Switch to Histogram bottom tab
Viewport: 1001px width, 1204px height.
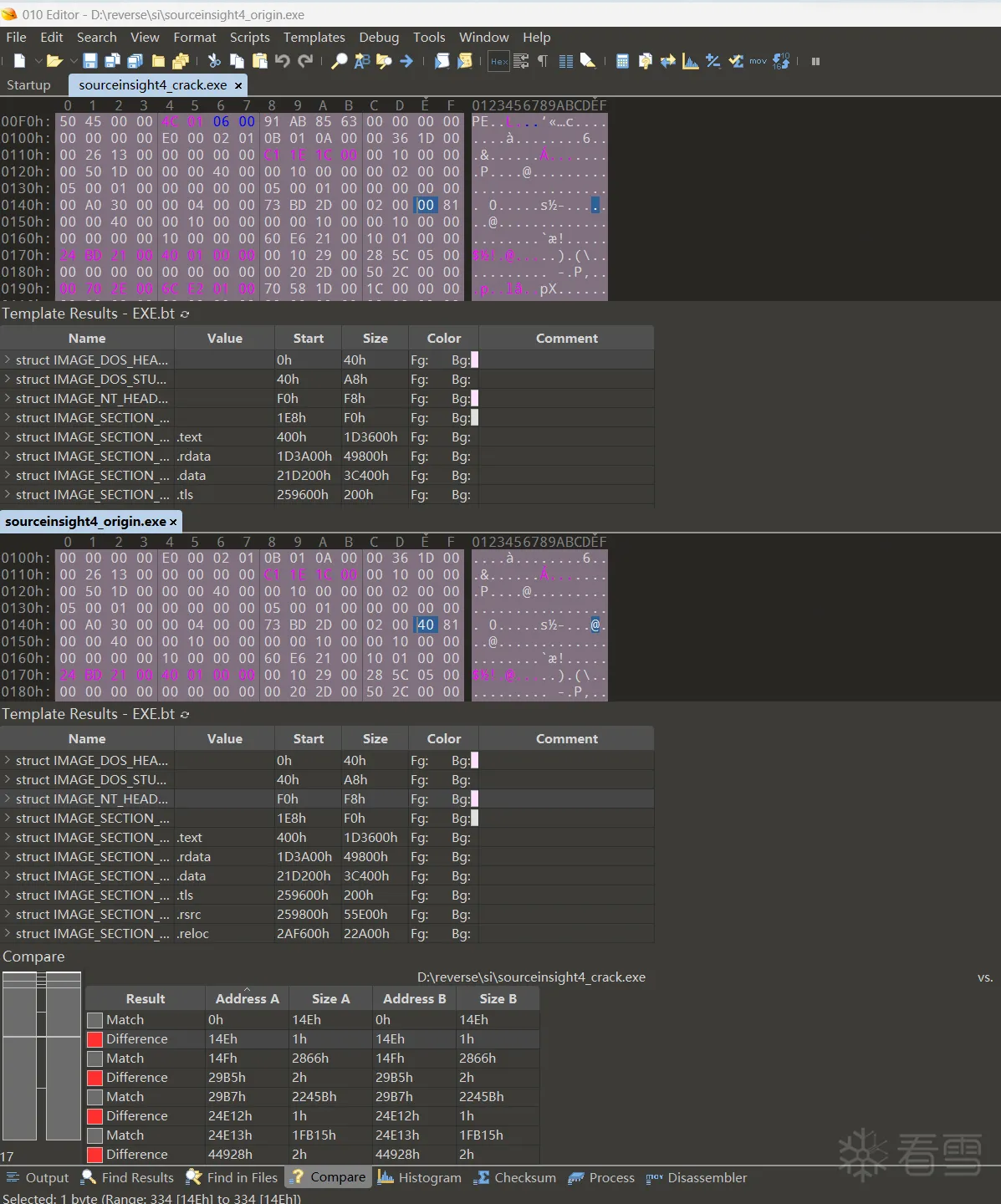[420, 1177]
